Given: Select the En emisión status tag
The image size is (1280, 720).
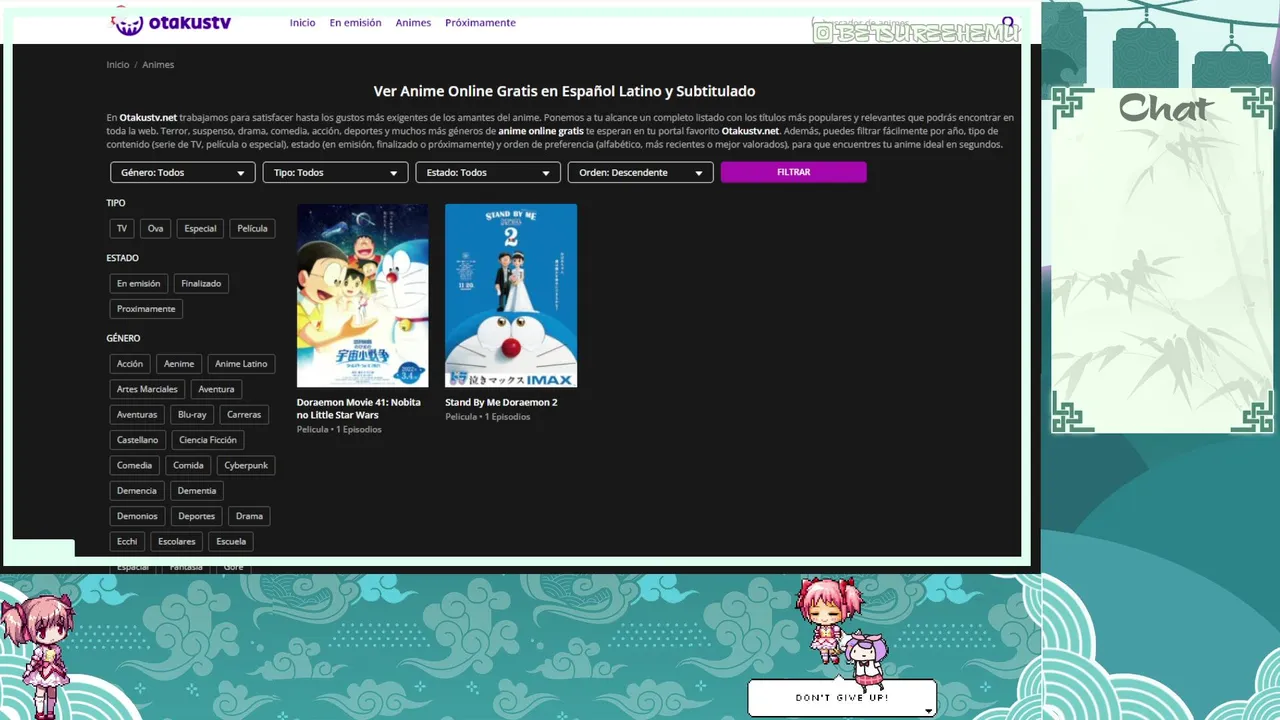Looking at the screenshot, I should 138,284.
